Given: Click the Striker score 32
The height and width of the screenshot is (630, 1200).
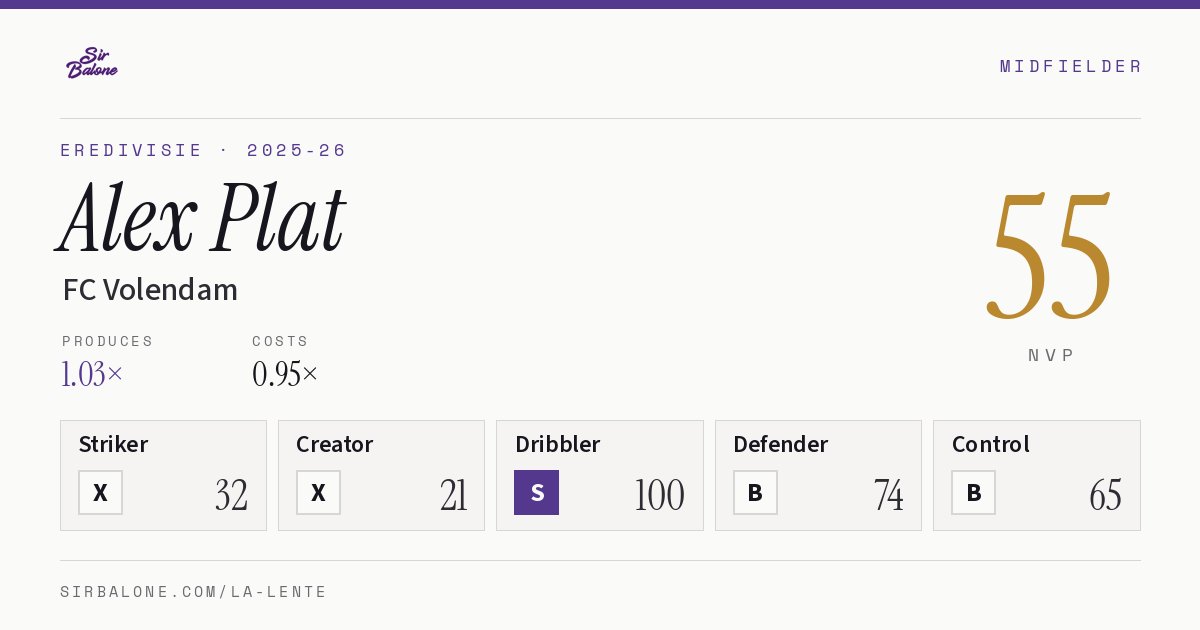Looking at the screenshot, I should coord(231,495).
